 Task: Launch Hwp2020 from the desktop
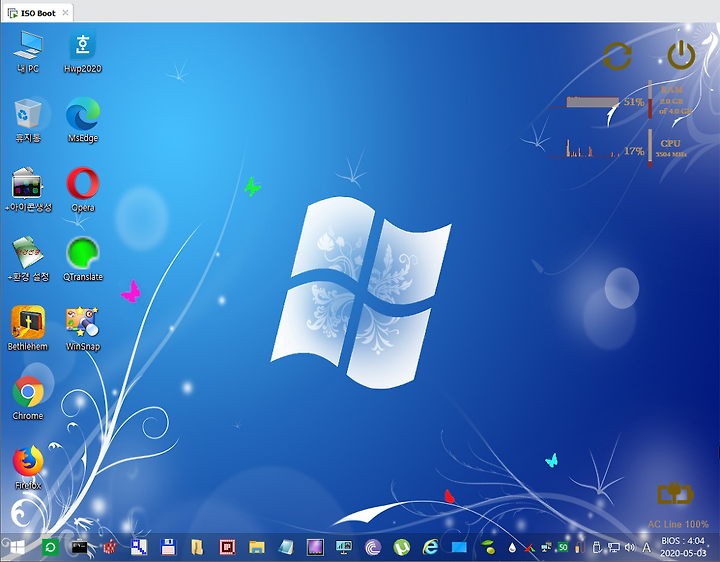click(x=83, y=51)
